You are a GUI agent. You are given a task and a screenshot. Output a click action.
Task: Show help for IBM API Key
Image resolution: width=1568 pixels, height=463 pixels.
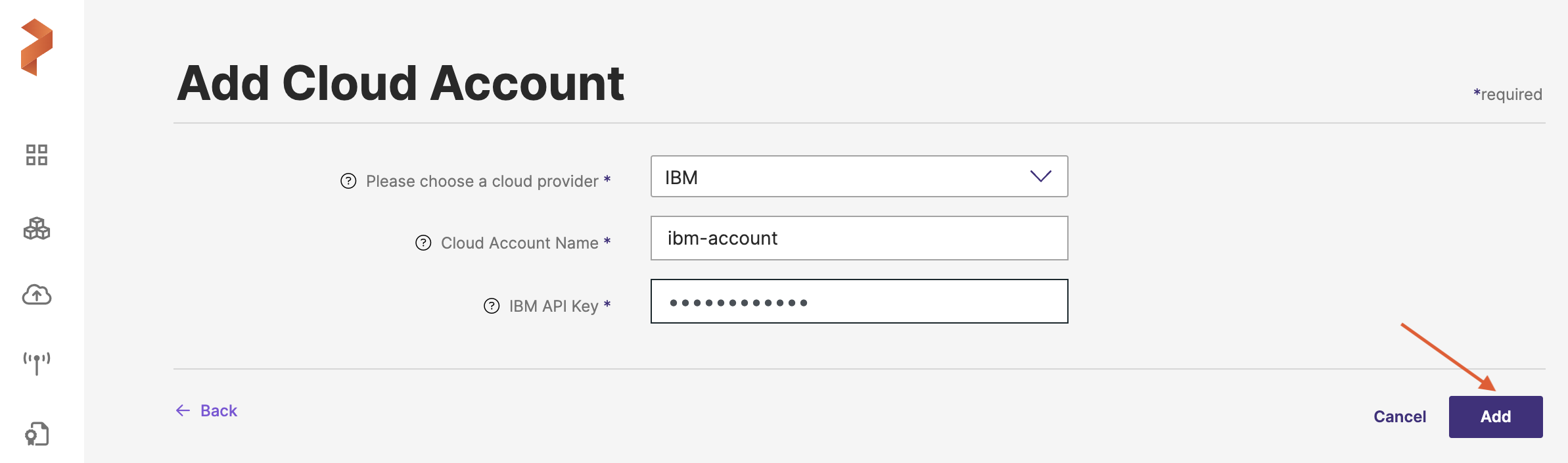(x=492, y=306)
